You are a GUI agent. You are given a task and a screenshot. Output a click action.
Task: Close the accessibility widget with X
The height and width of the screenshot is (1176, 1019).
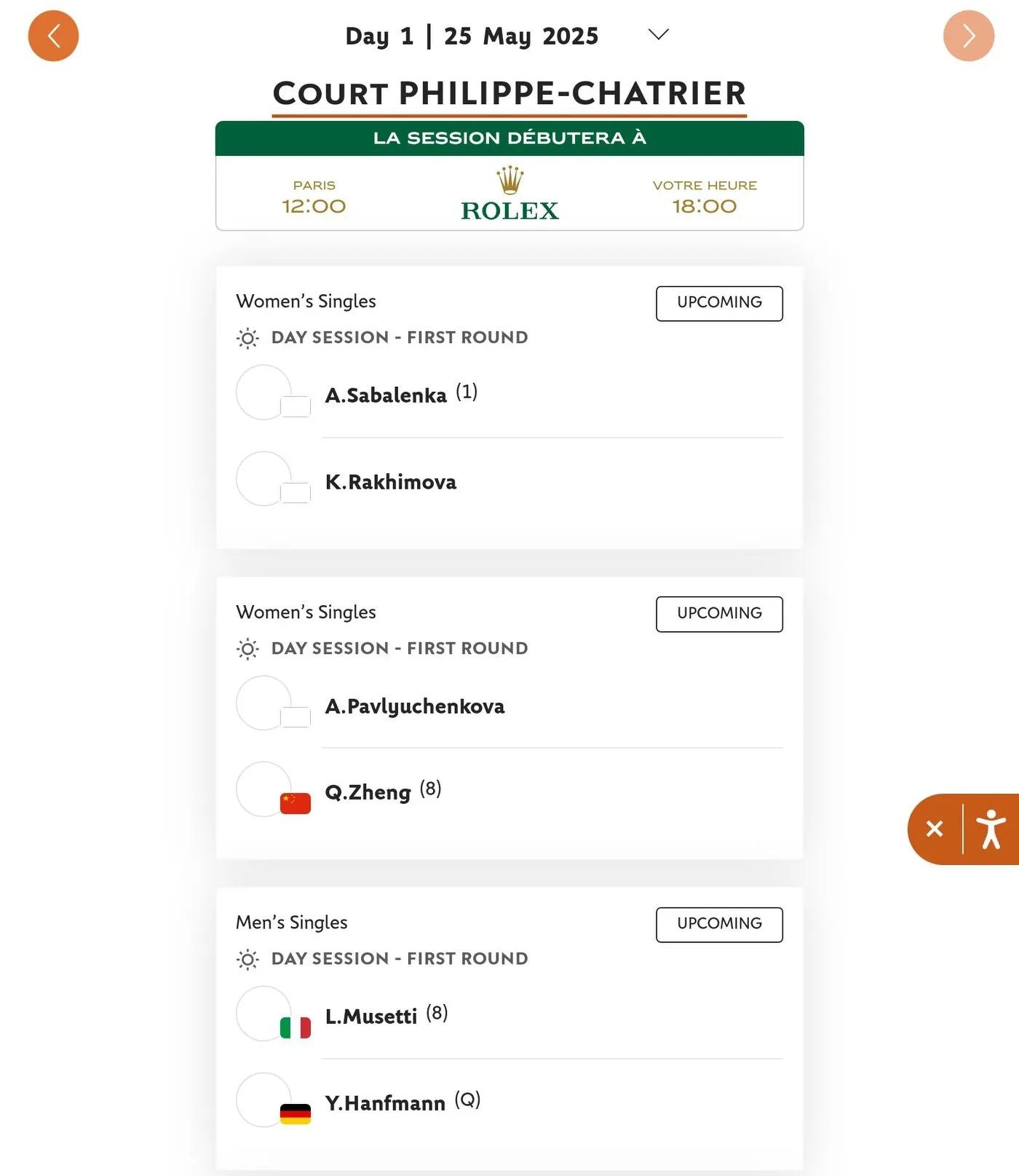[935, 829]
